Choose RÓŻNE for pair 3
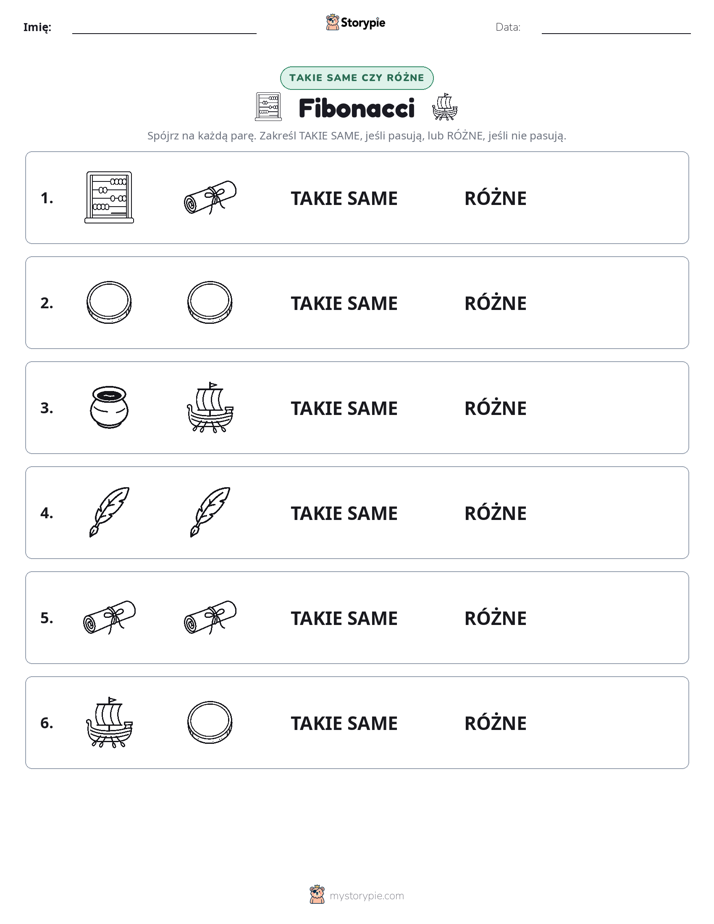 tap(495, 408)
